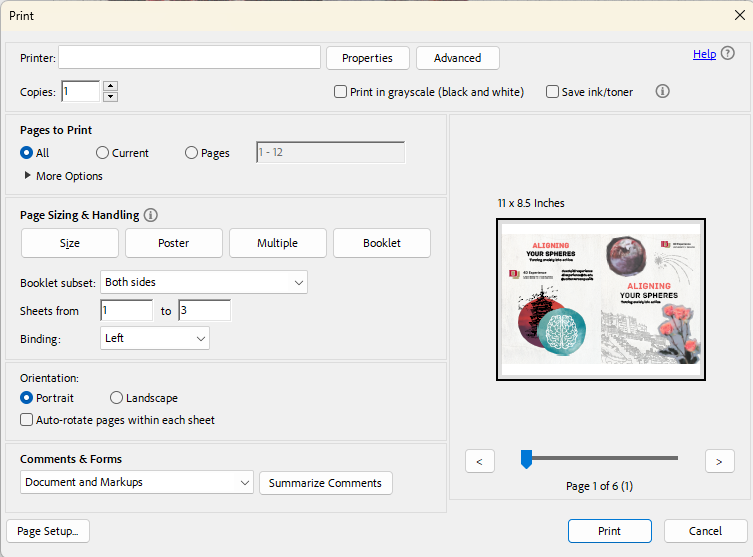Click the Summarize Comments button

pyautogui.click(x=325, y=483)
